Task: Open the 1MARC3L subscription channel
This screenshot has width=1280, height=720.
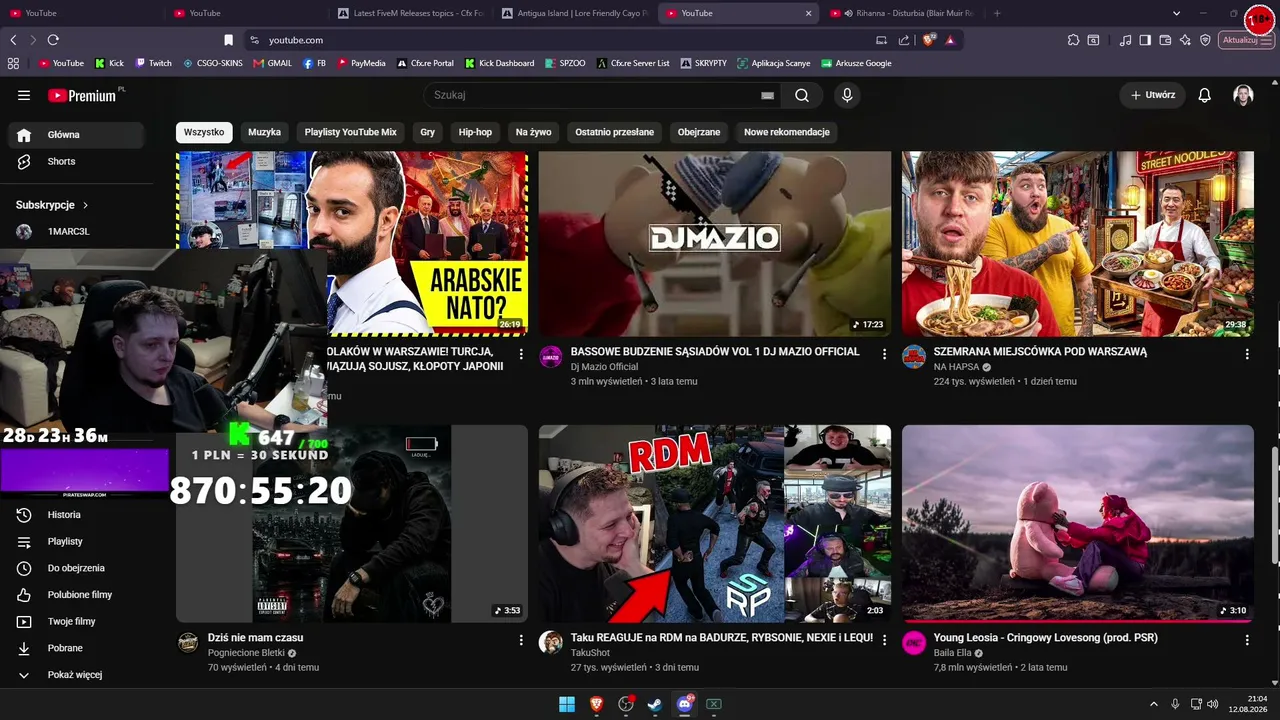Action: coord(76,232)
